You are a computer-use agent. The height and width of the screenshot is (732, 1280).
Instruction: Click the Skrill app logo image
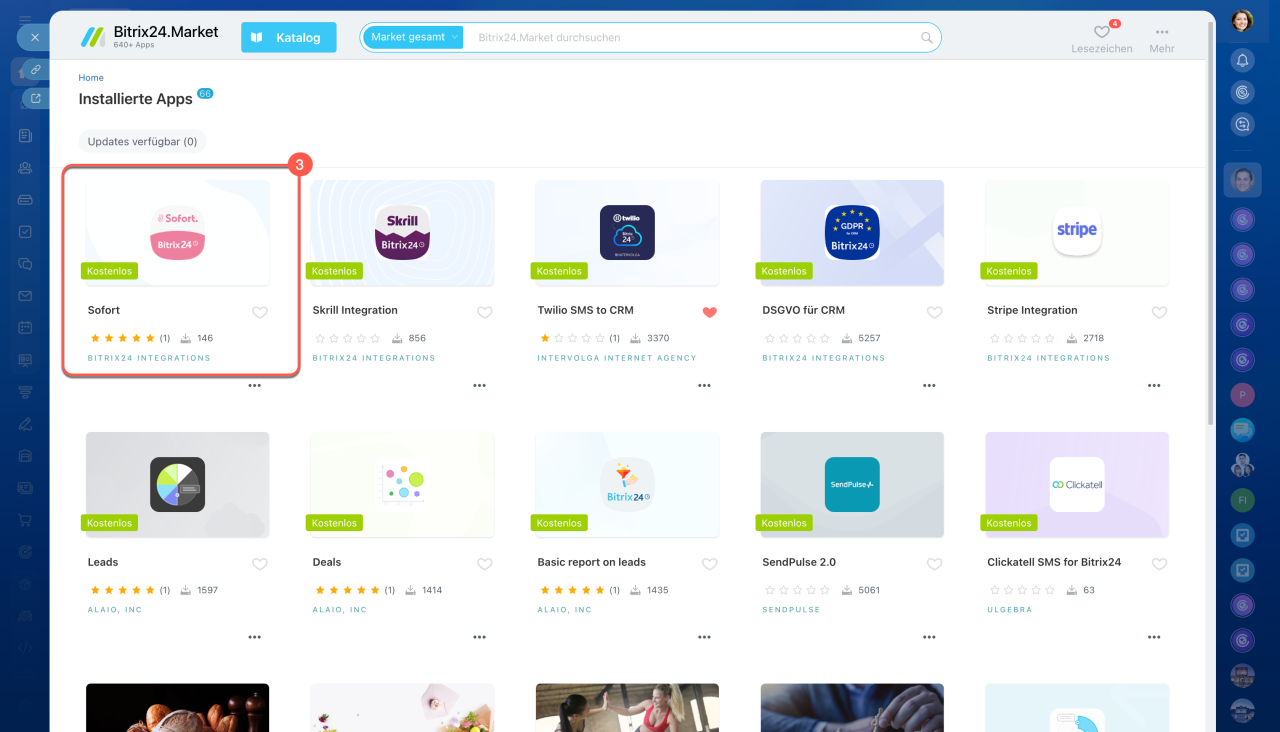(x=402, y=232)
